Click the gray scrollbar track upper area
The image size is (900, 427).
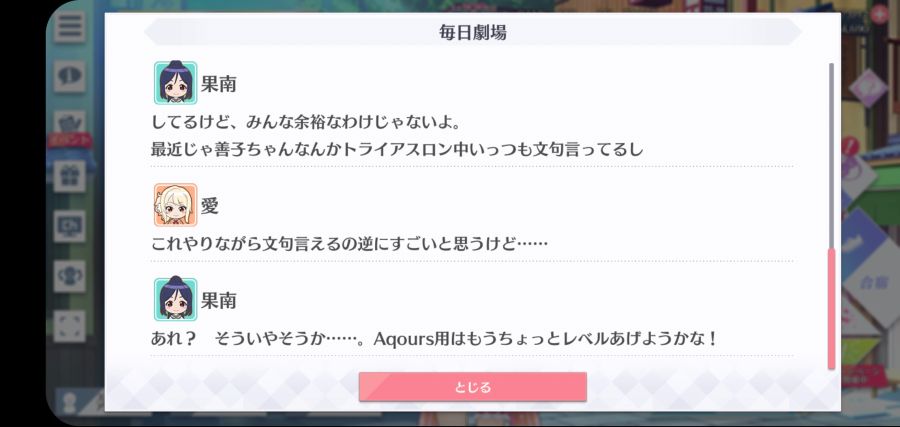point(831,155)
